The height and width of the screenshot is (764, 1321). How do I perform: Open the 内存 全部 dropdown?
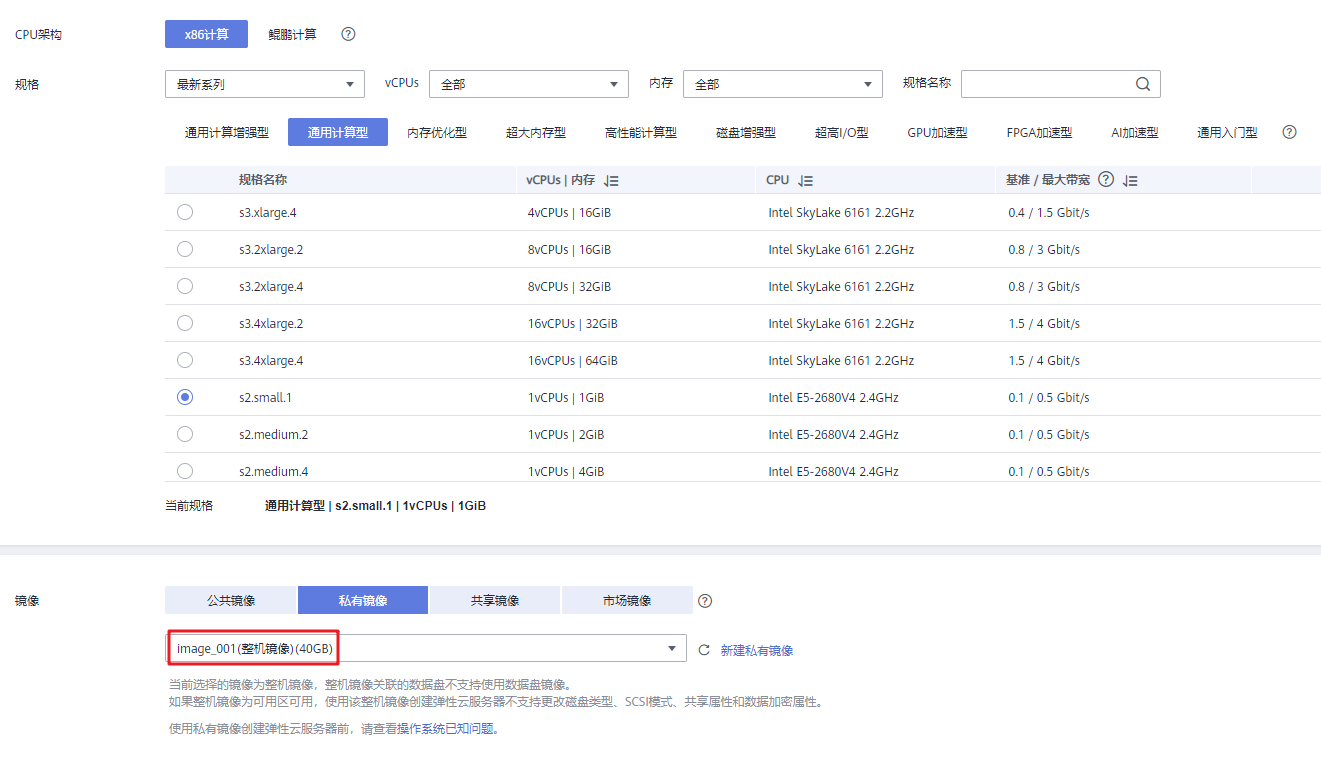click(x=783, y=85)
